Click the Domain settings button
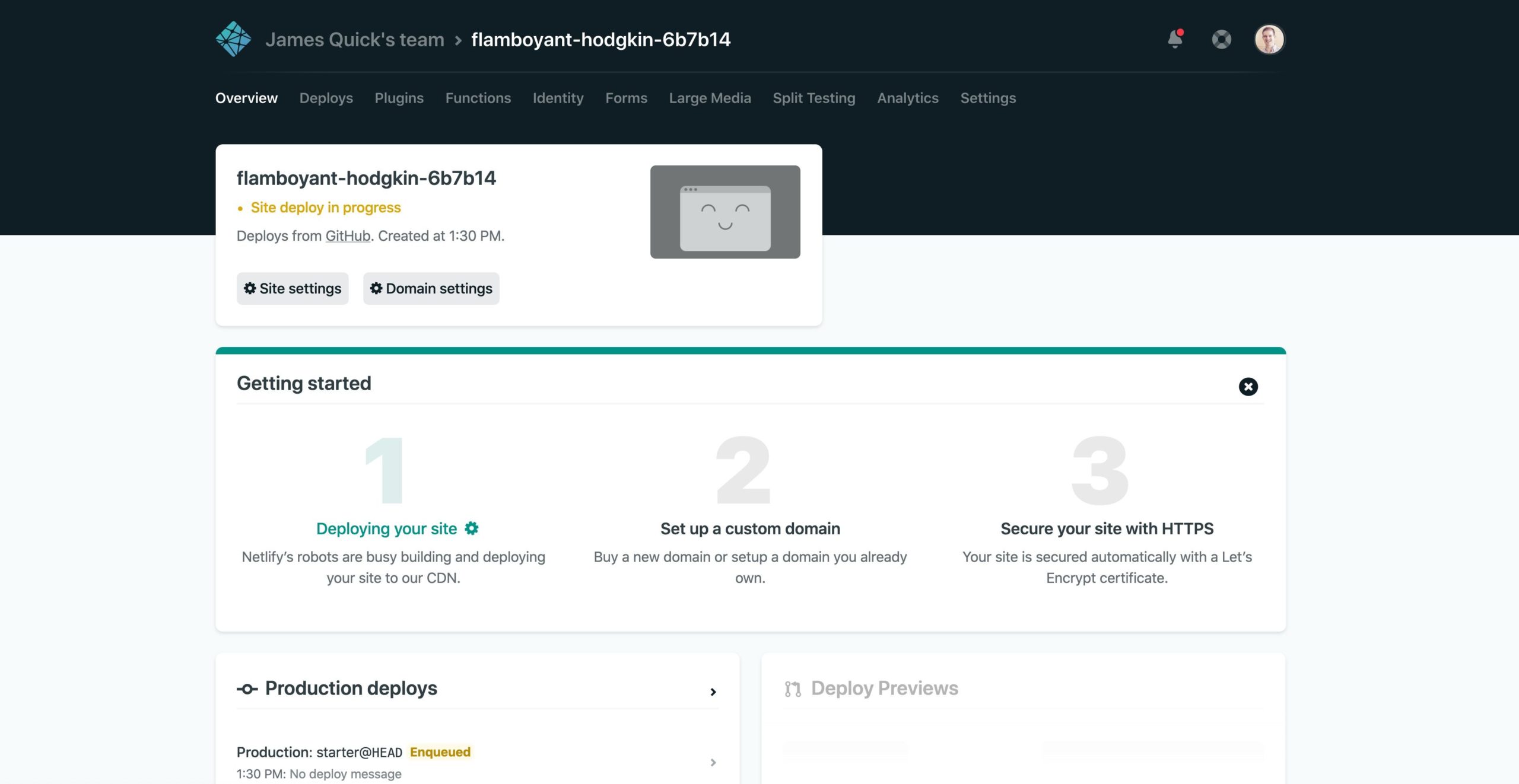This screenshot has height=784, width=1519. tap(431, 288)
